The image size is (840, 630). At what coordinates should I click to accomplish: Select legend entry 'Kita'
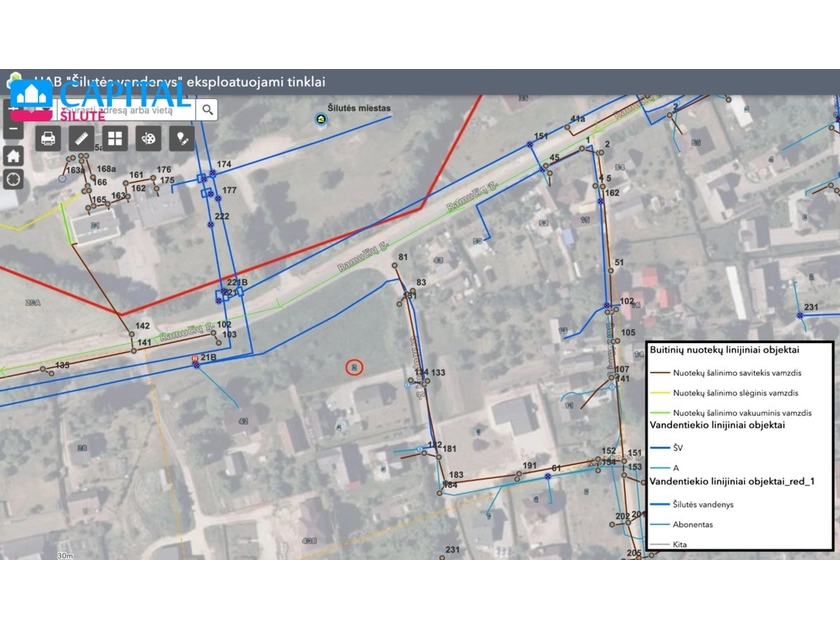[x=679, y=544]
